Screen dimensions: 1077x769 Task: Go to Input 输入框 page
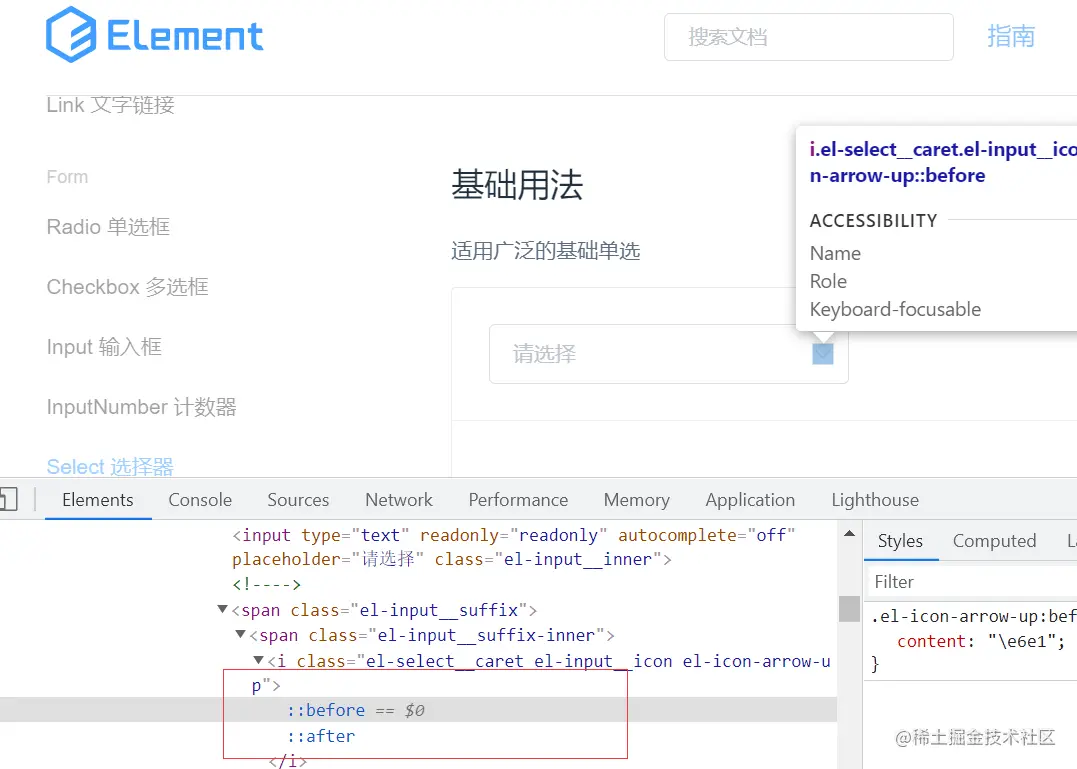point(104,347)
